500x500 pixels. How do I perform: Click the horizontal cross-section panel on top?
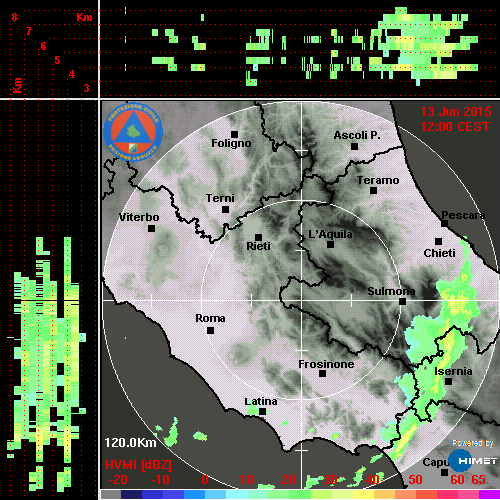pyautogui.click(x=300, y=49)
